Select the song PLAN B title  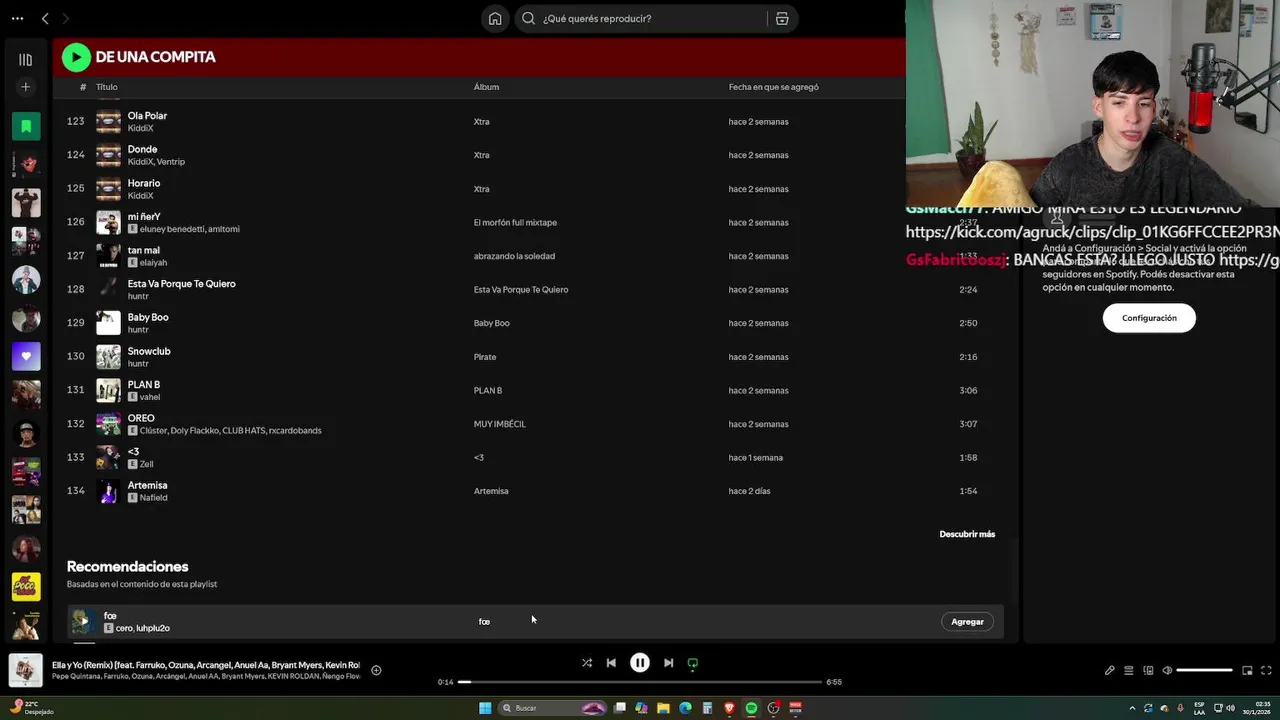click(x=143, y=385)
